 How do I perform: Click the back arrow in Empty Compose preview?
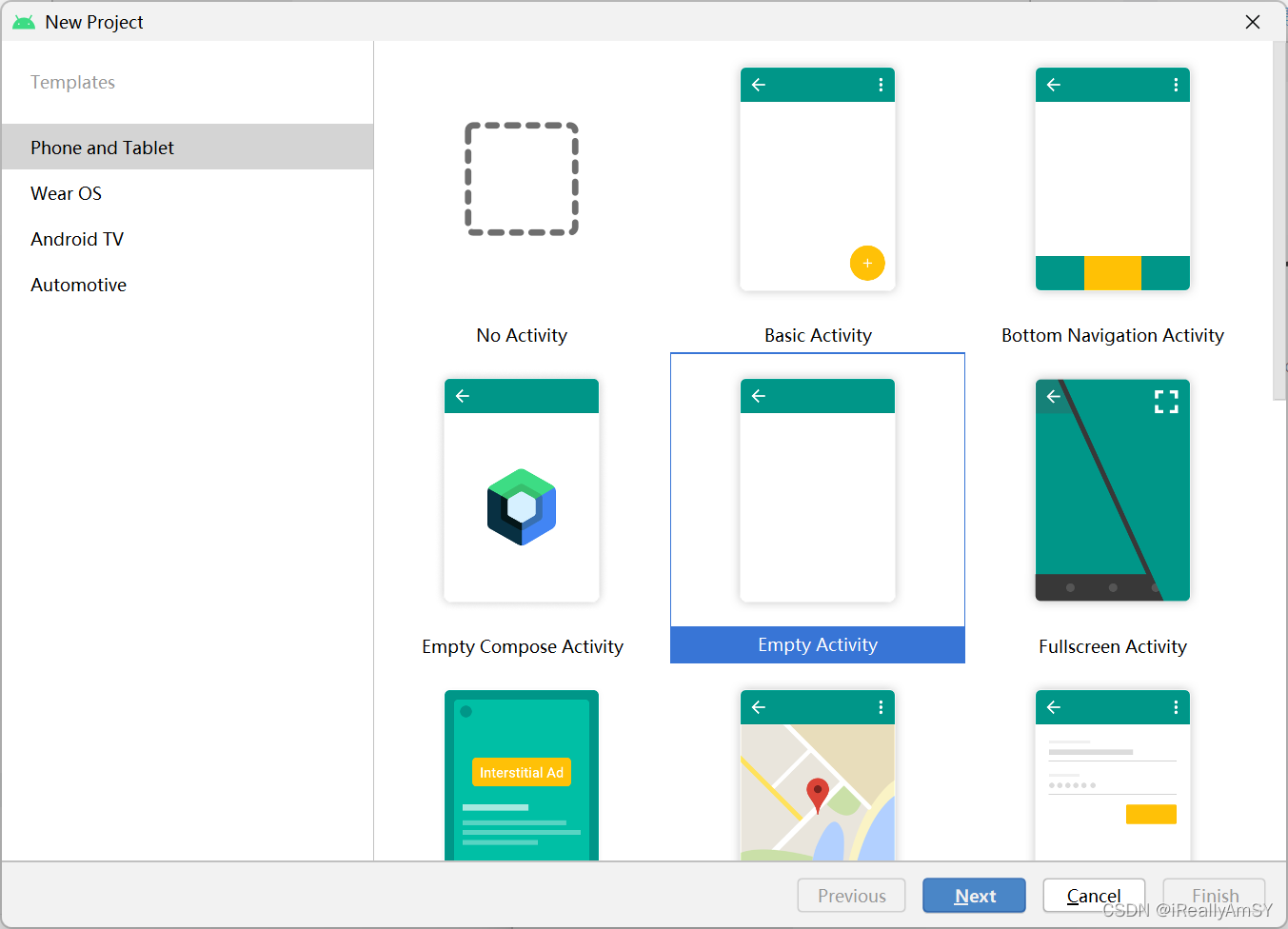point(463,396)
